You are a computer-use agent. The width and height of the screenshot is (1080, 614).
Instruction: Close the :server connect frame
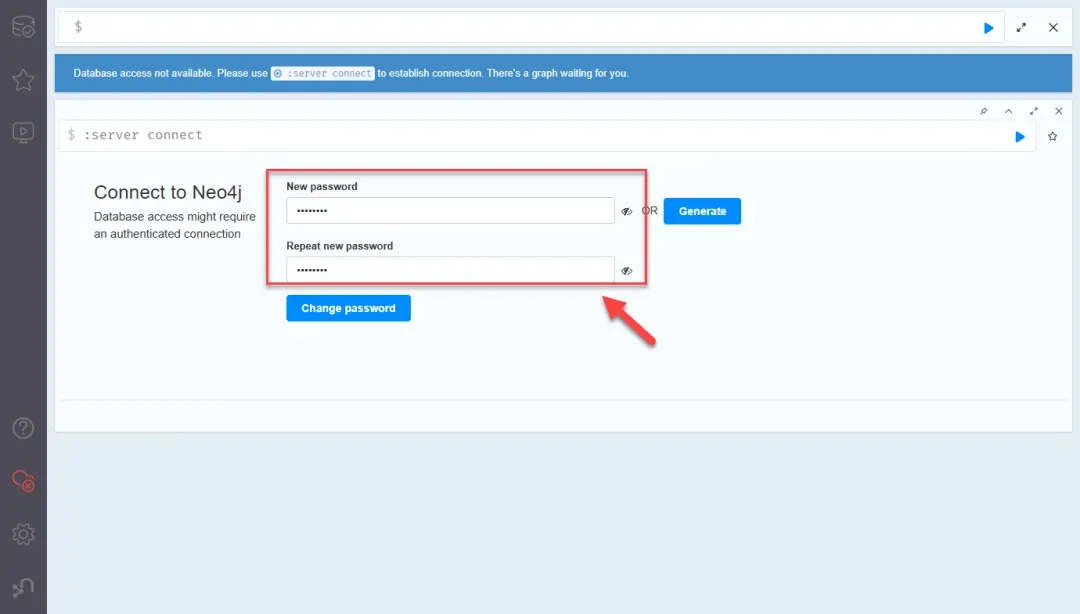1059,111
